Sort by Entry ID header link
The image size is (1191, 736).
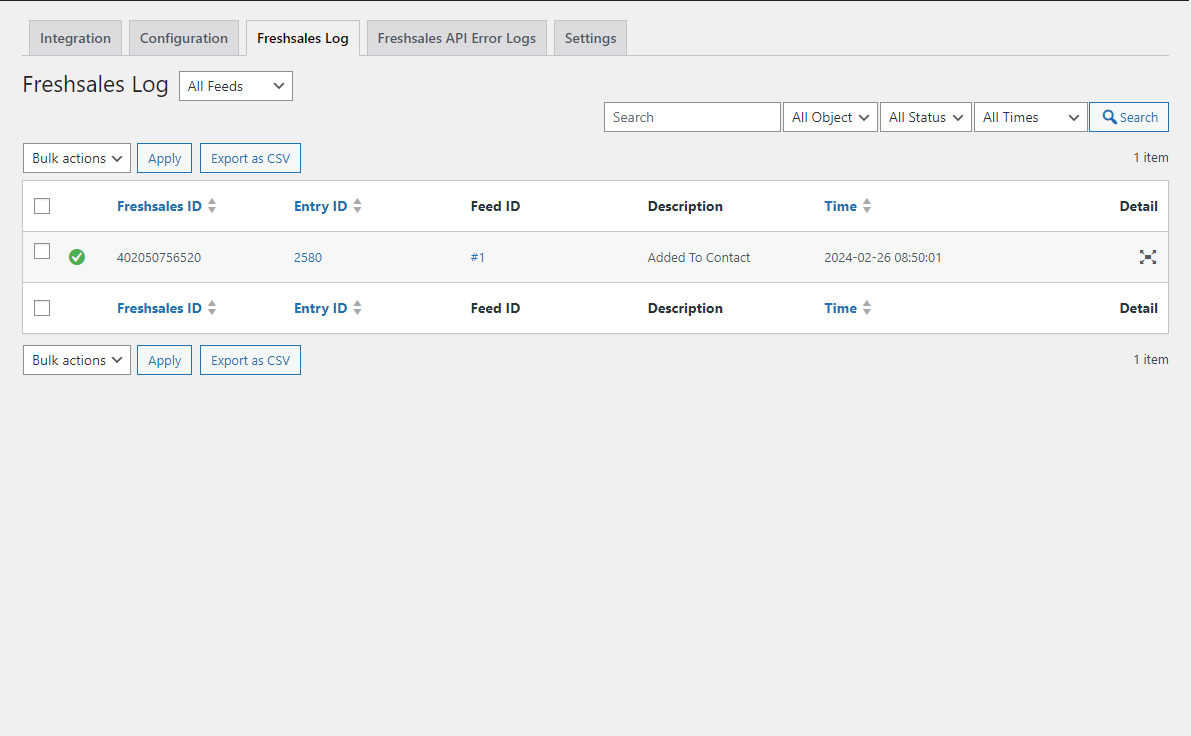click(321, 206)
